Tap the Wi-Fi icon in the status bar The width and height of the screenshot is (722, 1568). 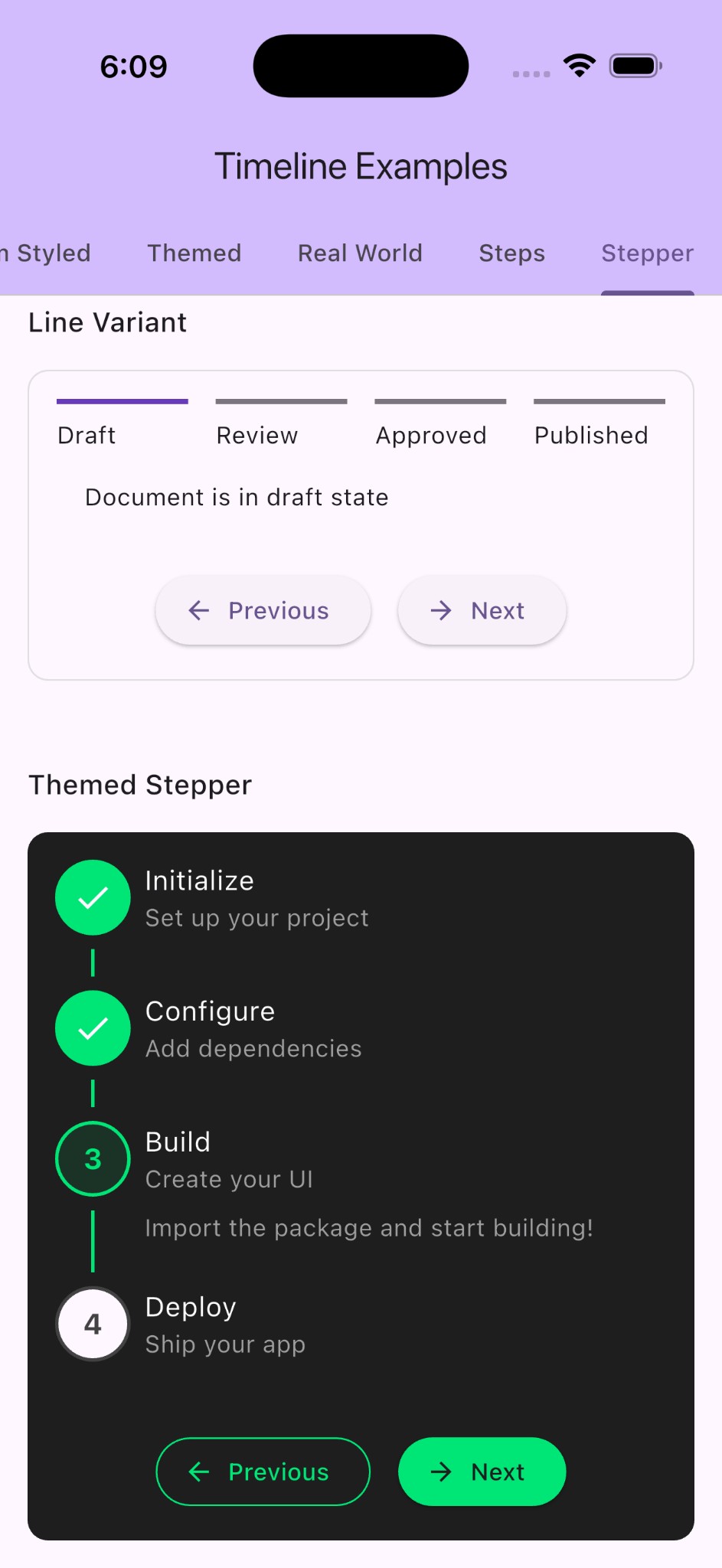(x=580, y=66)
